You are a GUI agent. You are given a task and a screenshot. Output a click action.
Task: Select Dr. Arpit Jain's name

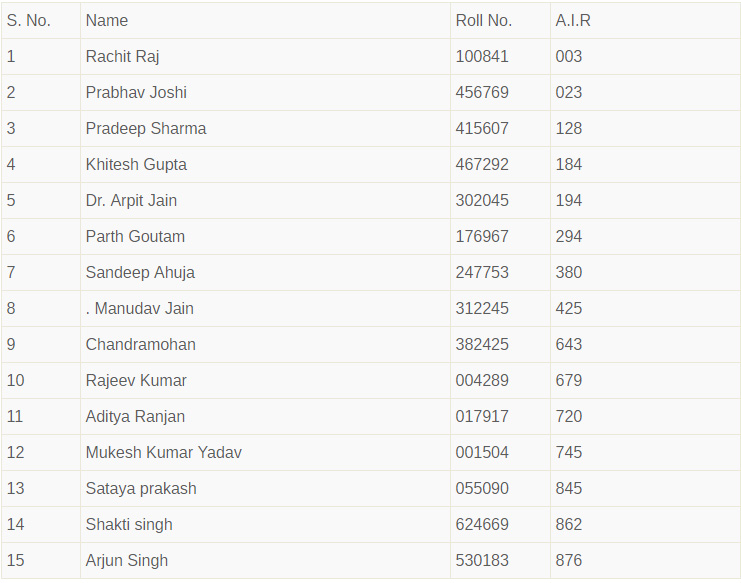coord(131,200)
